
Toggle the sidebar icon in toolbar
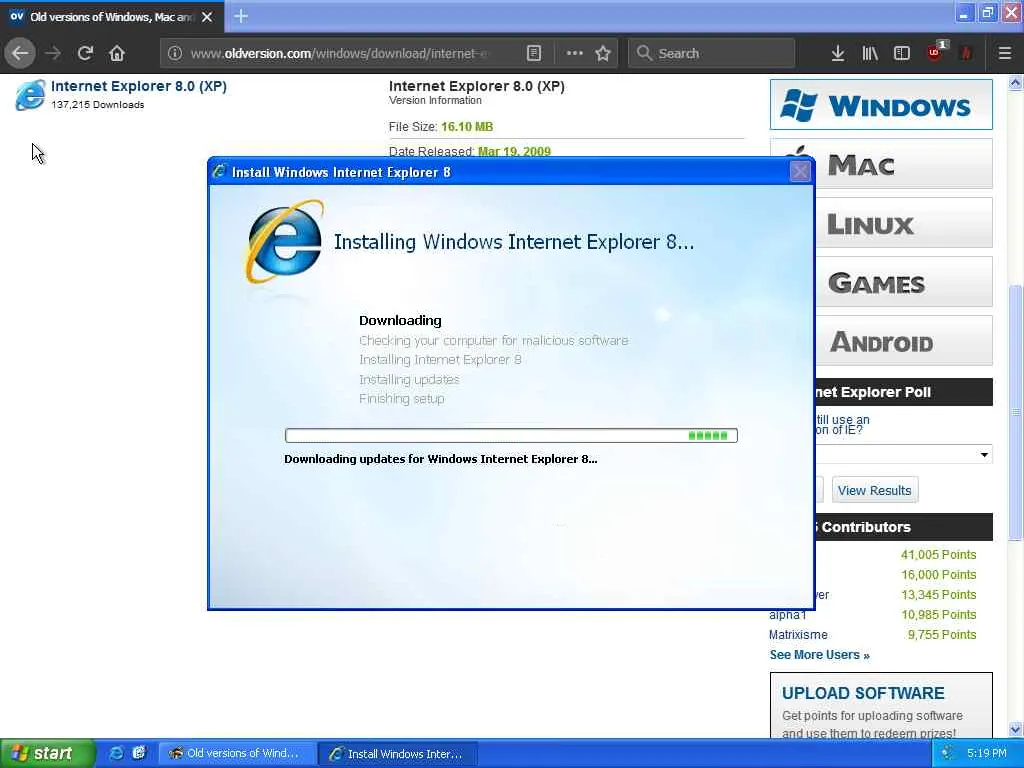point(902,54)
